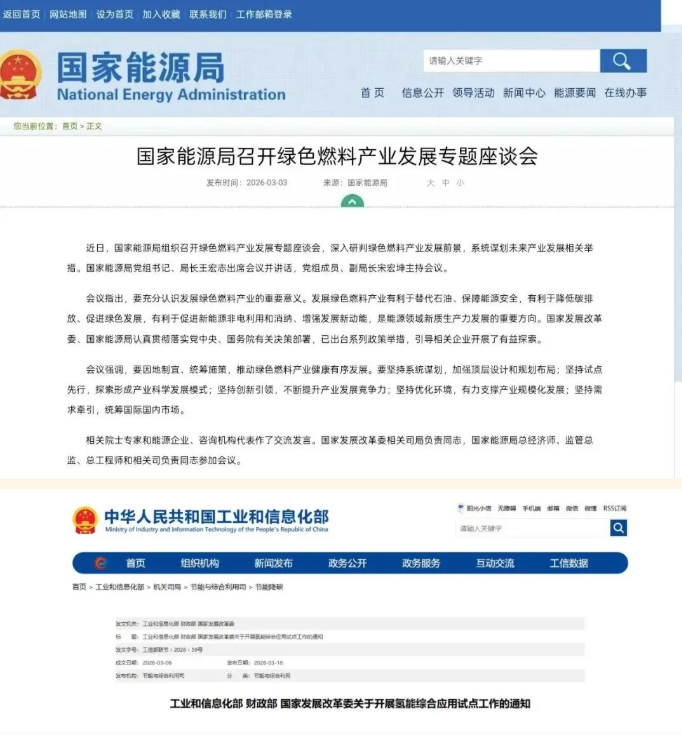The height and width of the screenshot is (734, 682).
Task: Click the paragraph starting 会议强调
Action: click(335, 389)
